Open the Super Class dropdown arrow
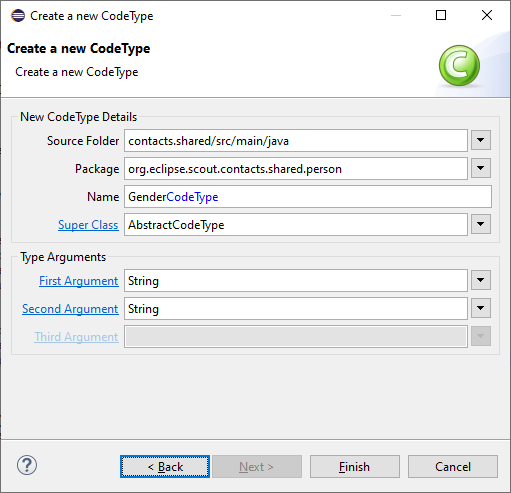 point(481,224)
